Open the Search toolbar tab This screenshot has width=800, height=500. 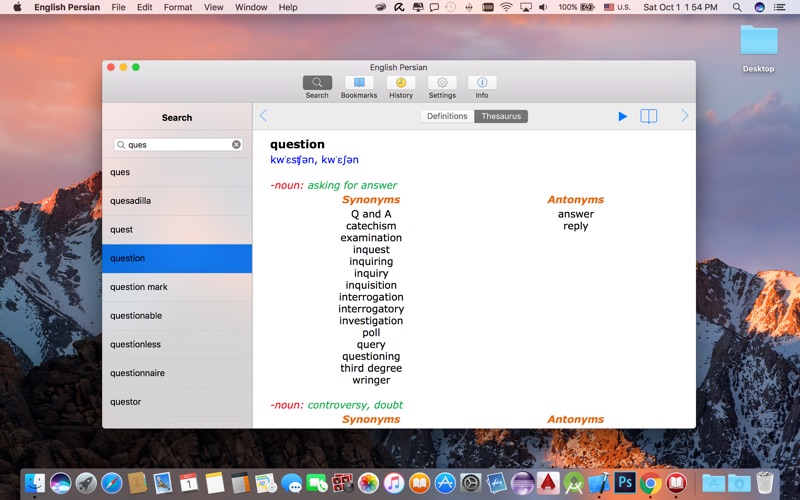[x=317, y=87]
